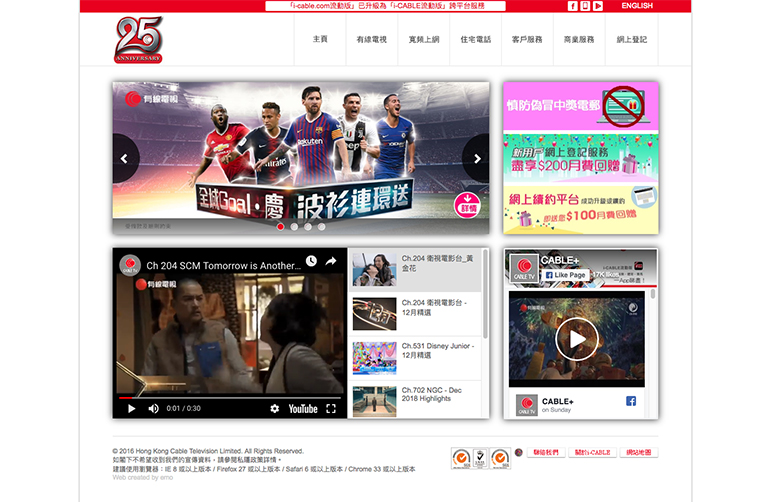Click the CABLE TV channel avatar in video header
780x502 pixels.
[x=130, y=265]
